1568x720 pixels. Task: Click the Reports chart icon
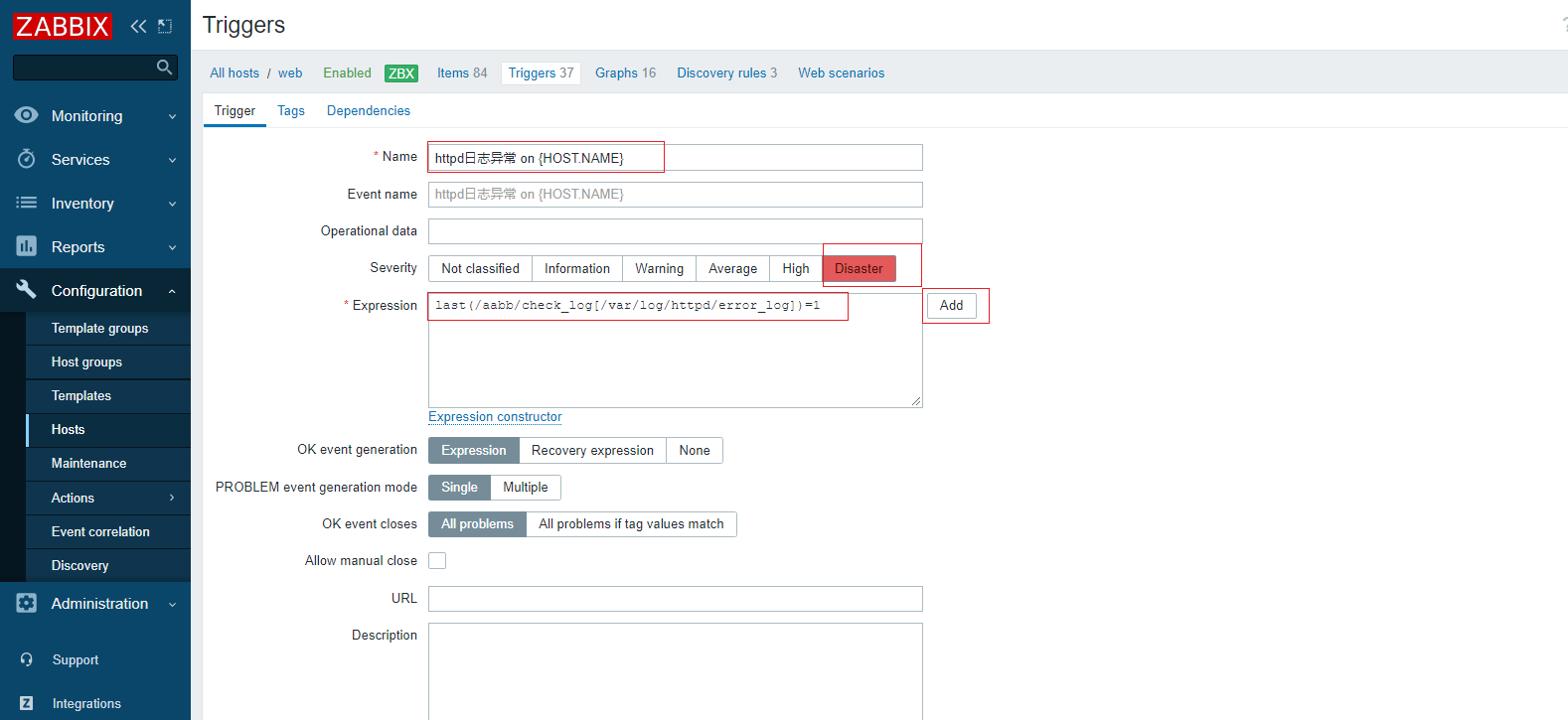click(x=27, y=246)
